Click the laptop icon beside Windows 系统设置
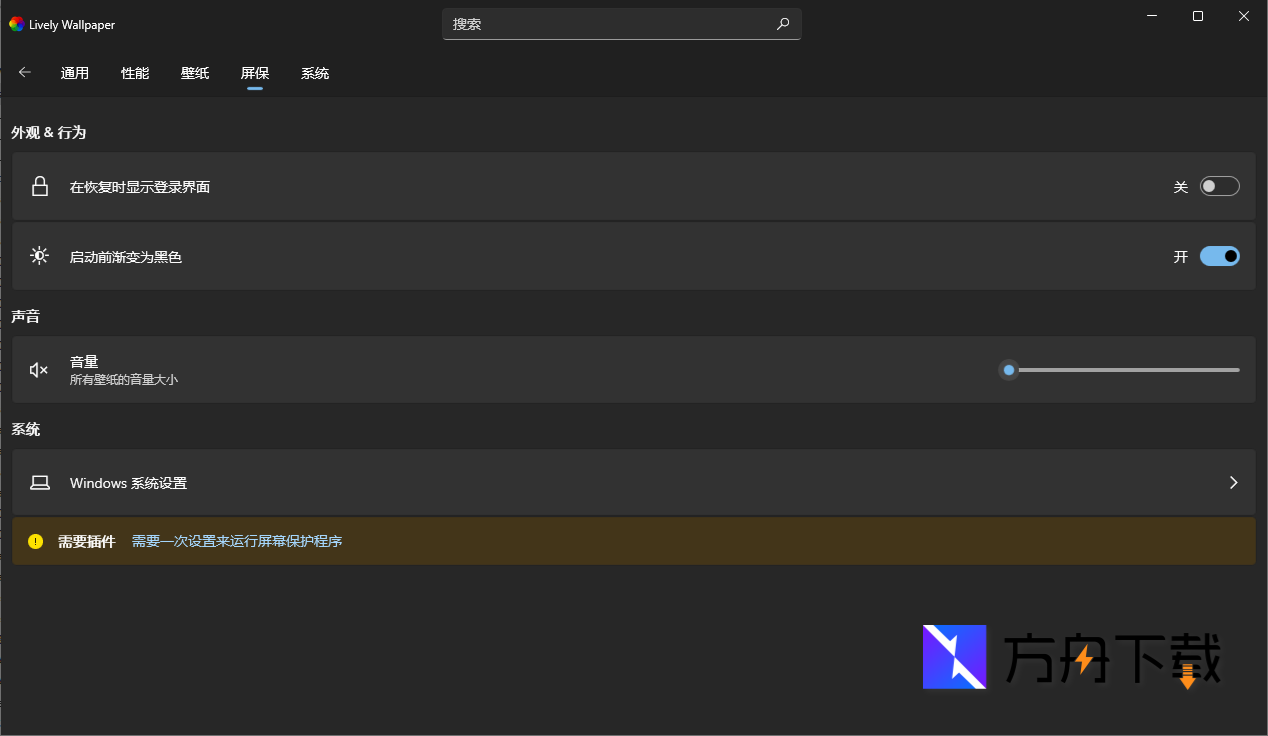Viewport: 1268px width, 736px height. point(40,483)
